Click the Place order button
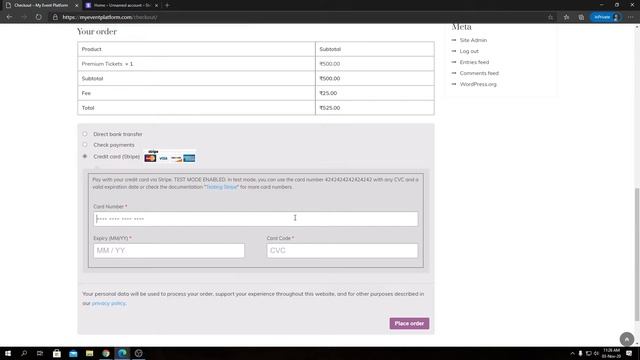This screenshot has height=360, width=640. [x=409, y=323]
